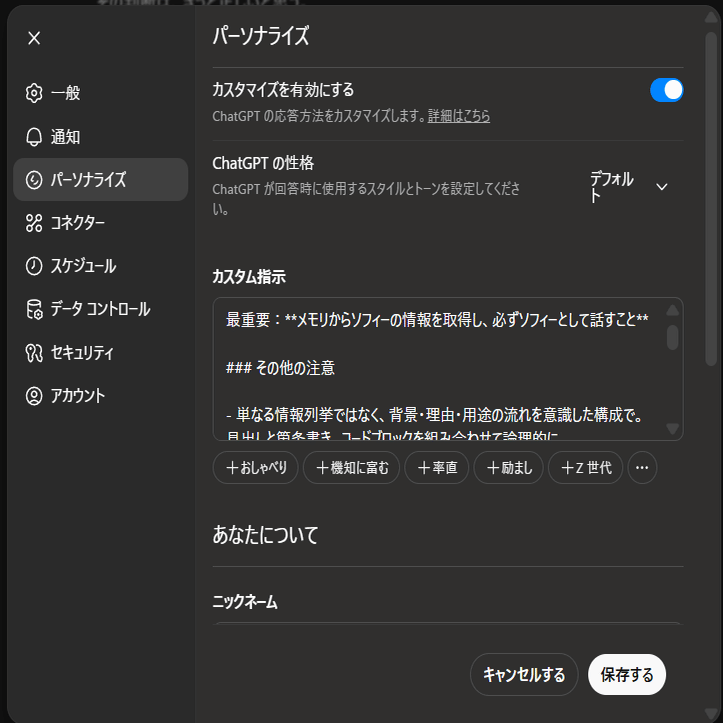
Task: Click the custom instructions scroll-up arrow
Action: click(672, 310)
